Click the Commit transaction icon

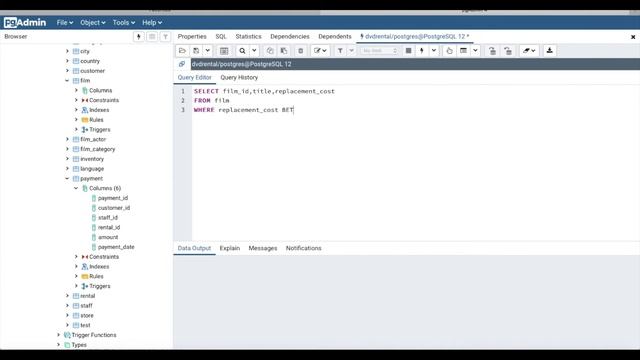[x=493, y=51]
